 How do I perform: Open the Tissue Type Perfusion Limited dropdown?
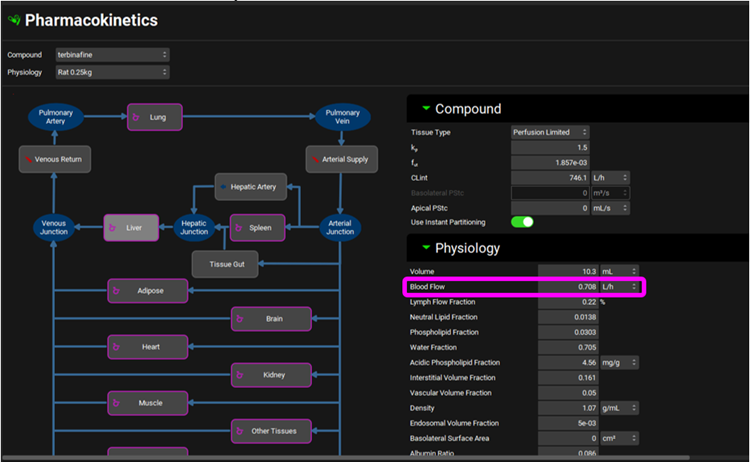(550, 132)
